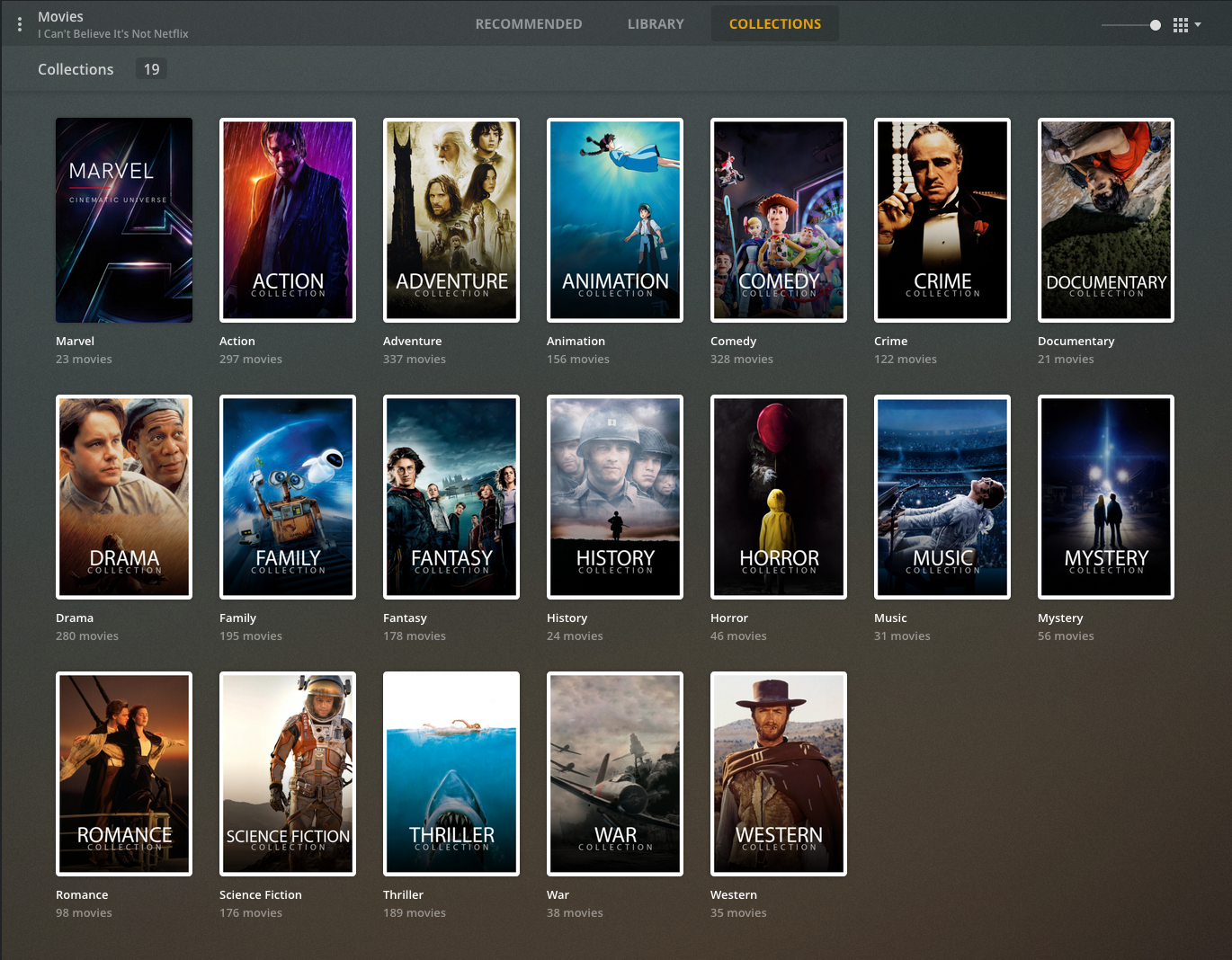The height and width of the screenshot is (960, 1232).
Task: Open the History collection poster
Action: (615, 497)
